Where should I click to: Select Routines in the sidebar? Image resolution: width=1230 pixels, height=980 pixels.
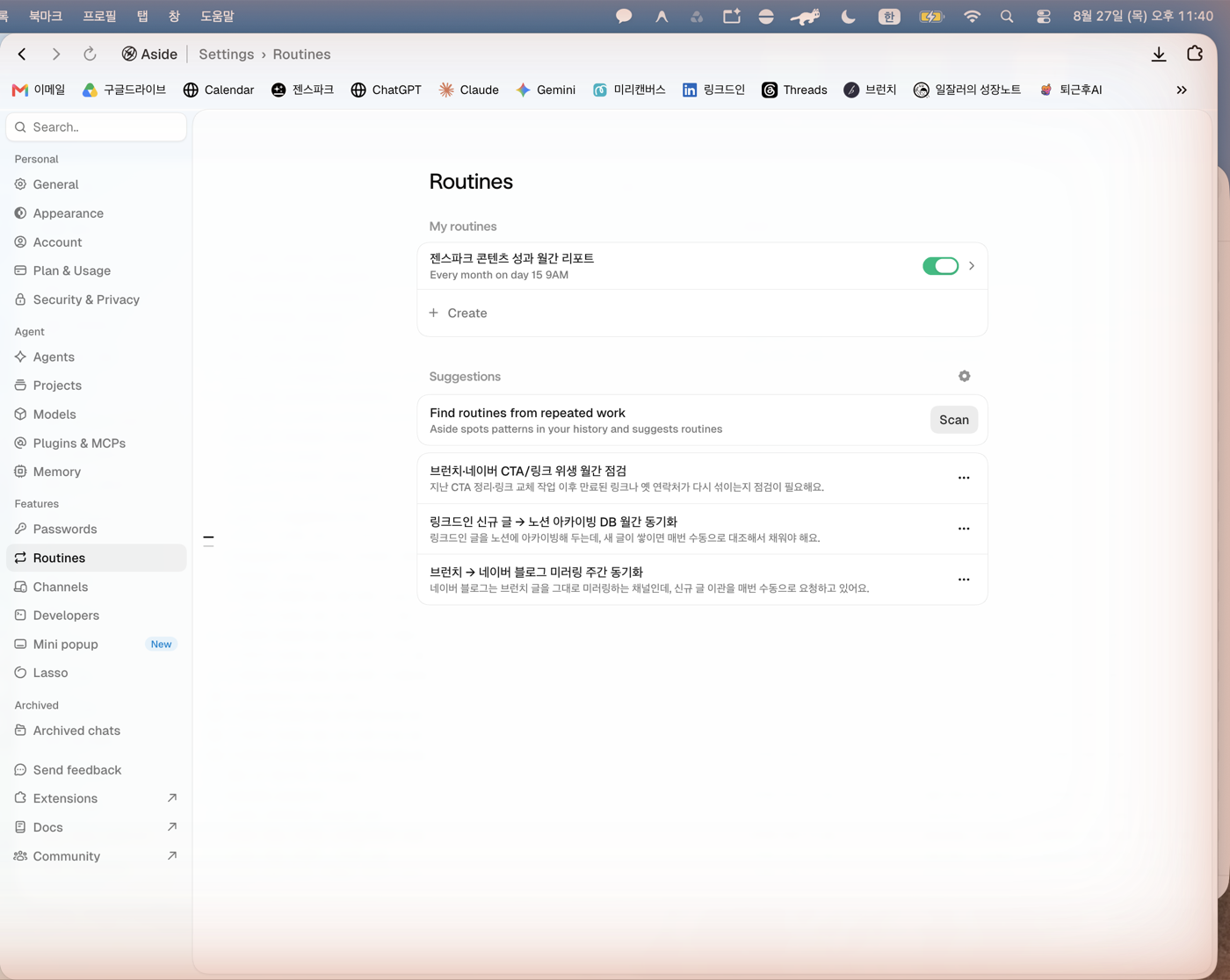coord(97,558)
